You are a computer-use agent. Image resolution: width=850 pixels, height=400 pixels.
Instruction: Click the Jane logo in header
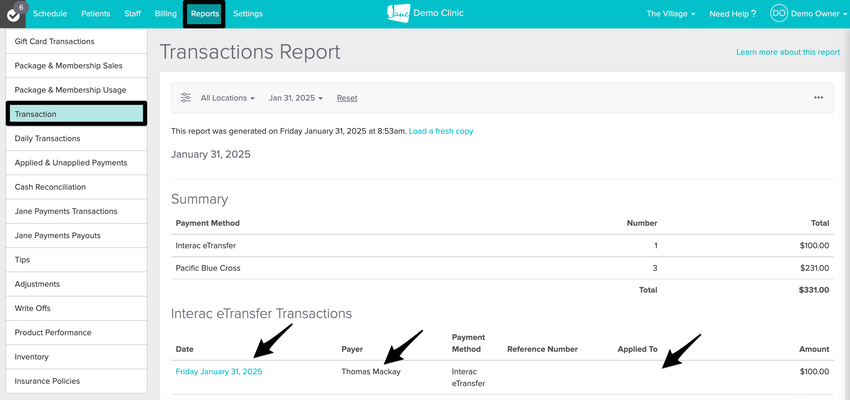coord(398,13)
